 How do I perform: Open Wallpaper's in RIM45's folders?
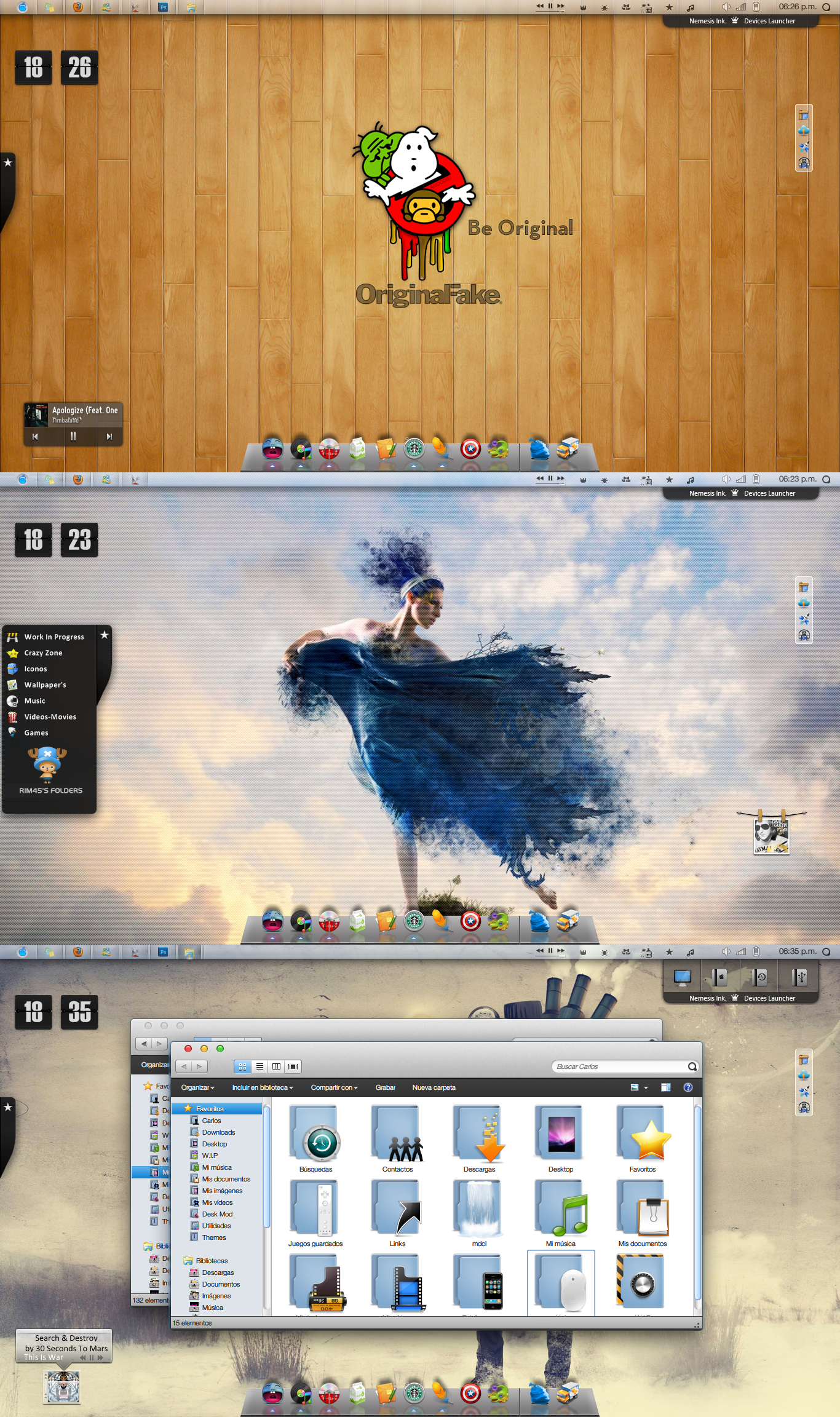45,685
